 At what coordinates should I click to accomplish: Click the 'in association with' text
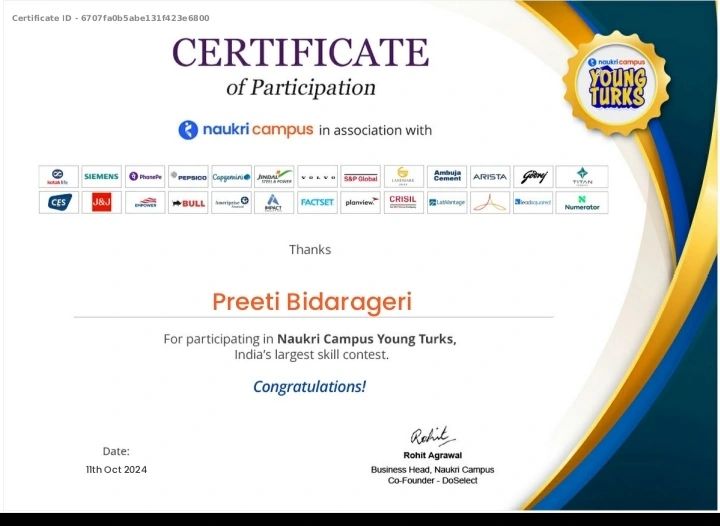(375, 130)
